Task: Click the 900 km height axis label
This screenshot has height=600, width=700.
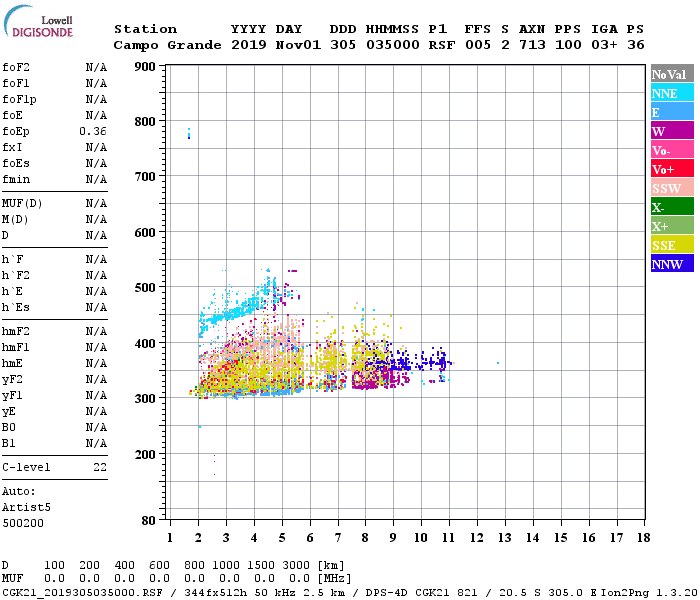Action: (x=145, y=67)
